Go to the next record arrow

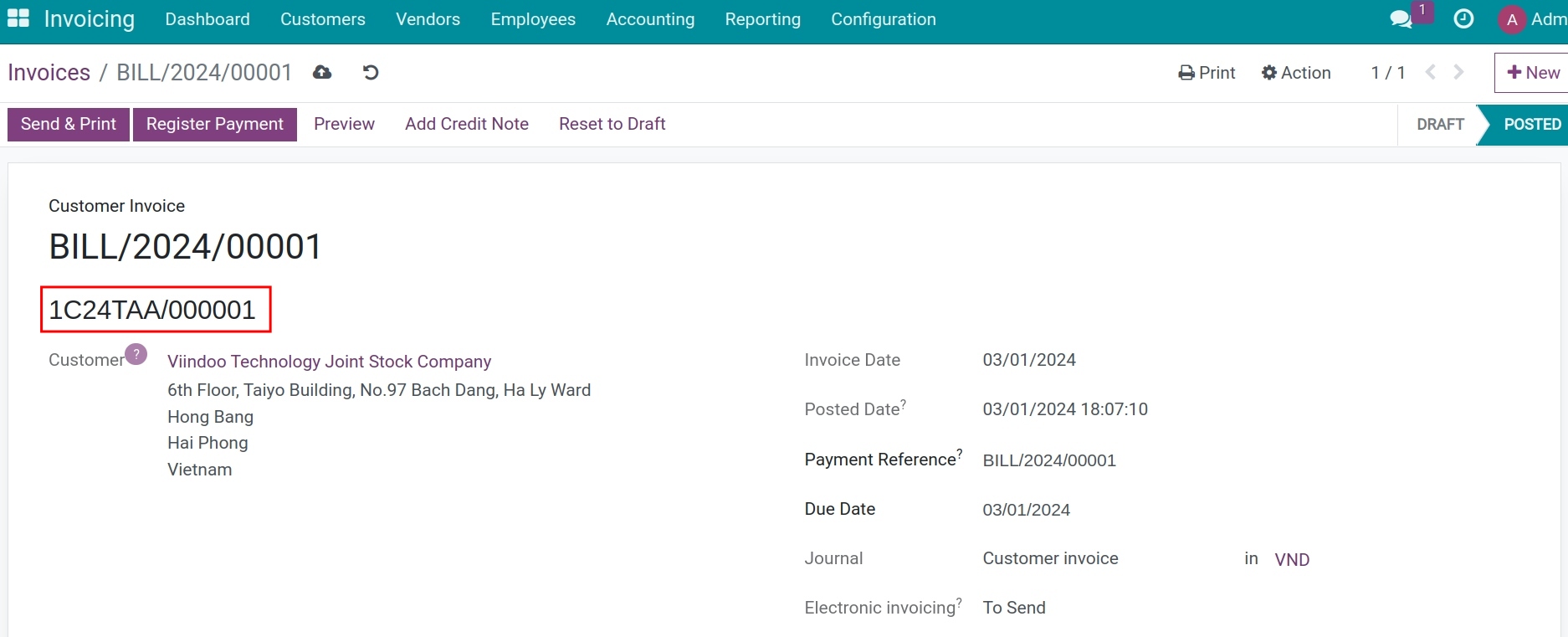(x=1459, y=73)
